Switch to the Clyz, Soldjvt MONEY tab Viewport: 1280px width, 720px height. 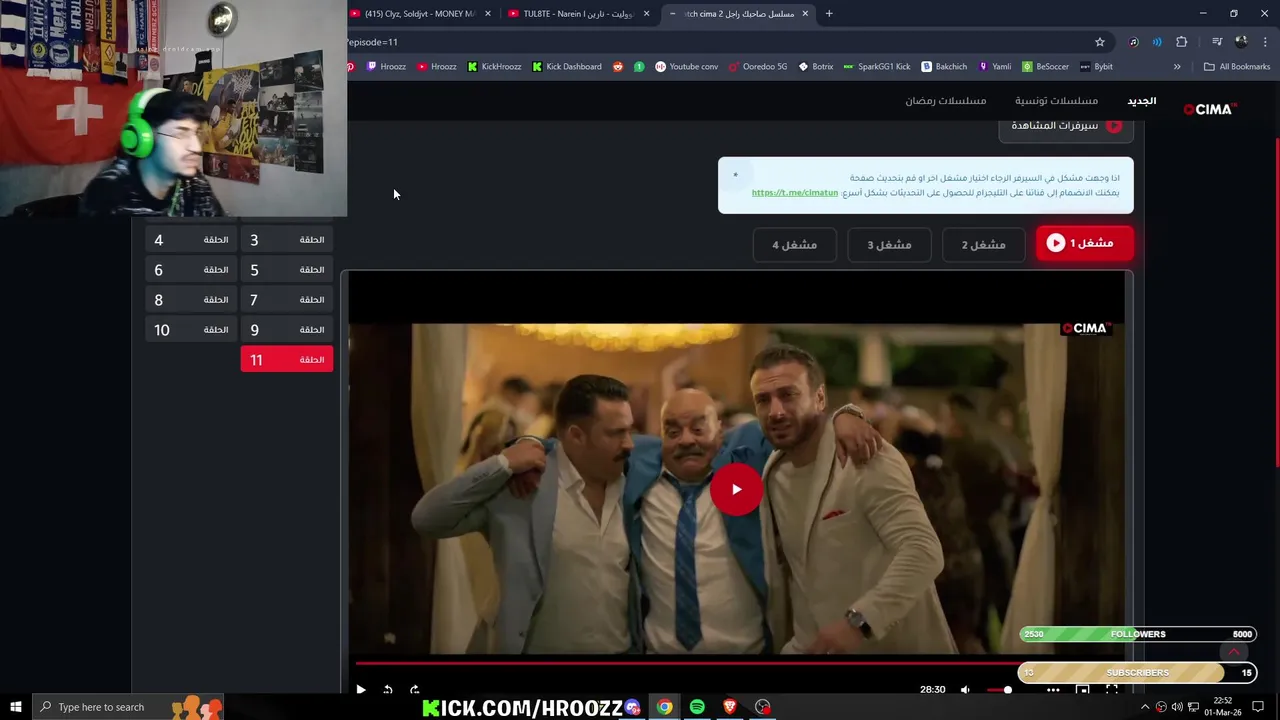[420, 14]
